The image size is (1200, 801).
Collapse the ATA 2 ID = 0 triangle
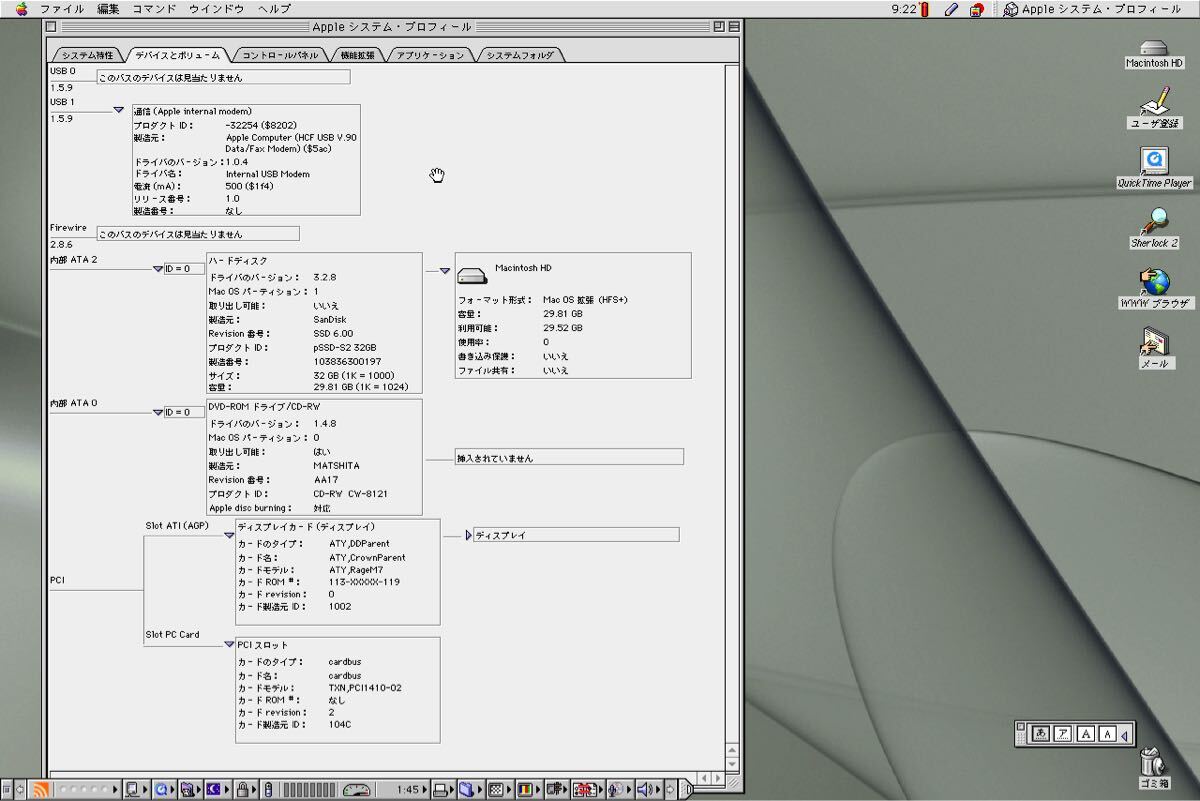point(158,269)
